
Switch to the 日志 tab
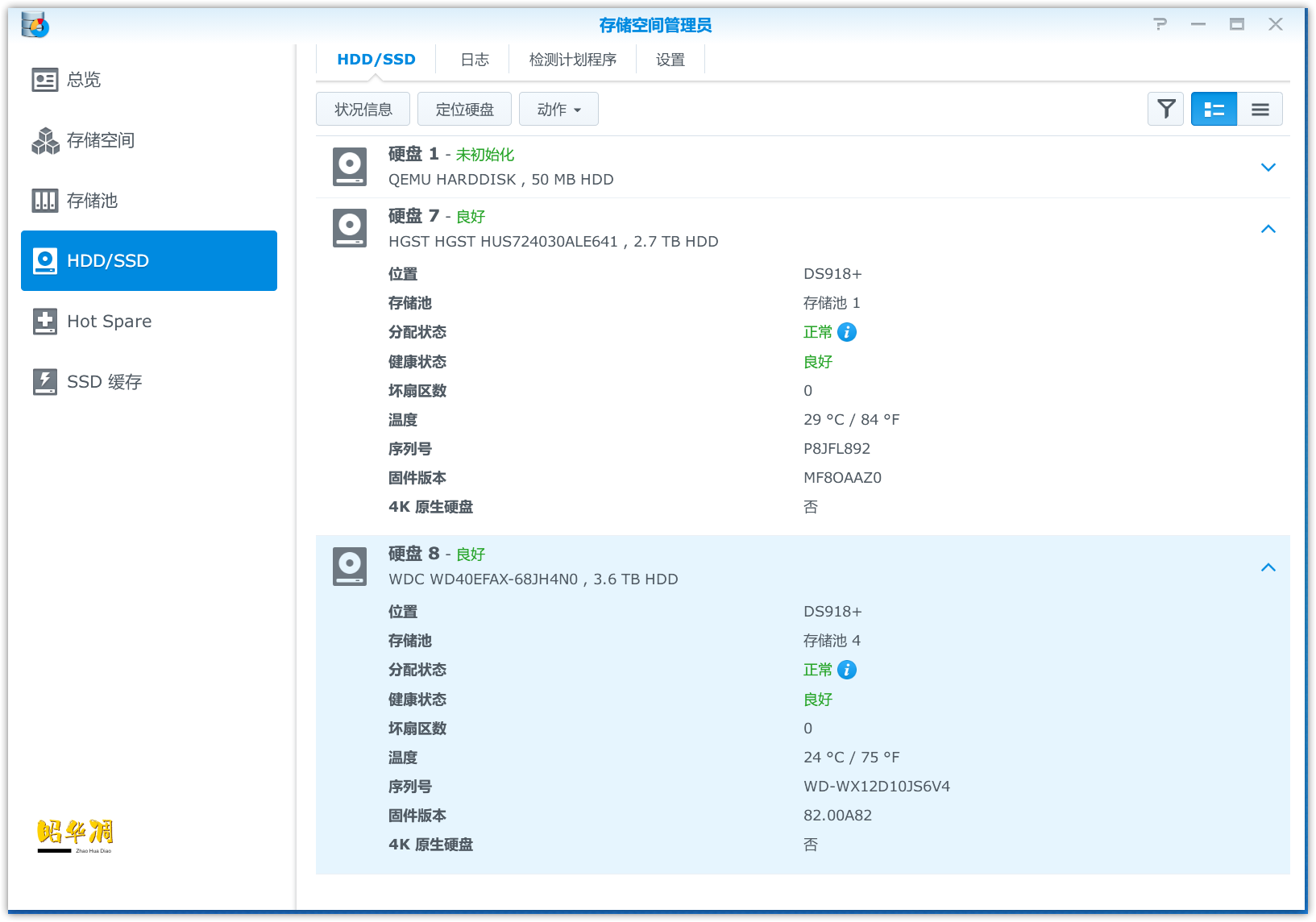click(x=474, y=60)
